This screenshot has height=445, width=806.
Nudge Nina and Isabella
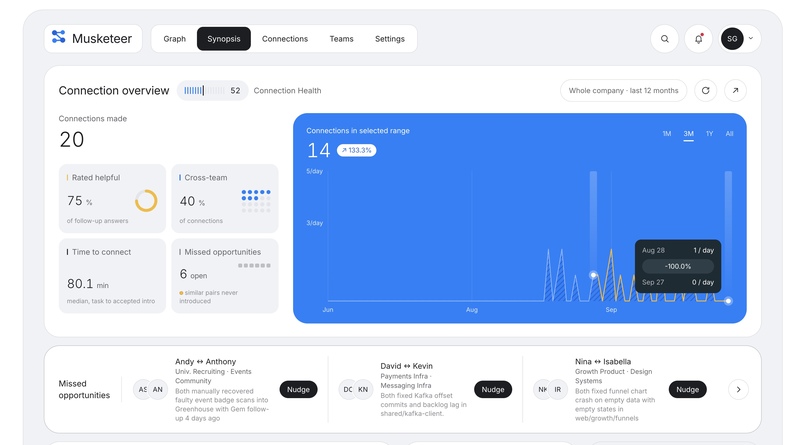point(687,390)
